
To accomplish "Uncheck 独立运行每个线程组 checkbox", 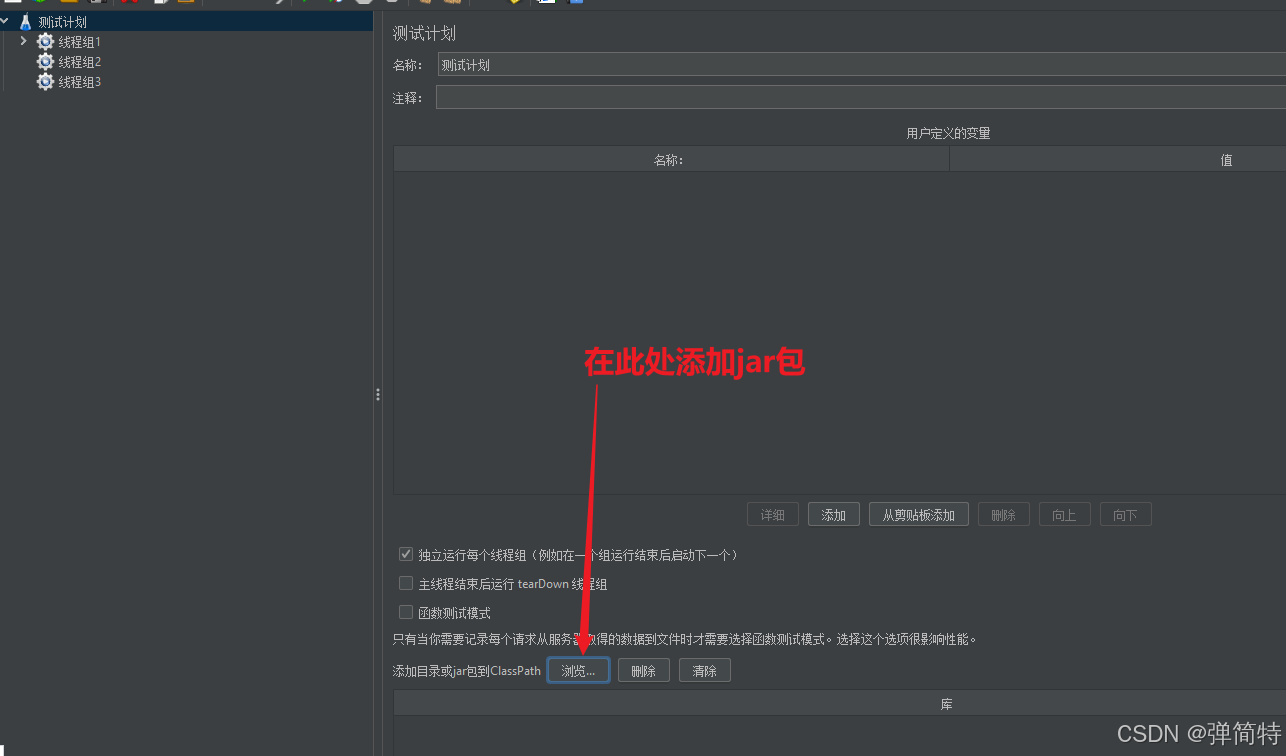I will [405, 554].
